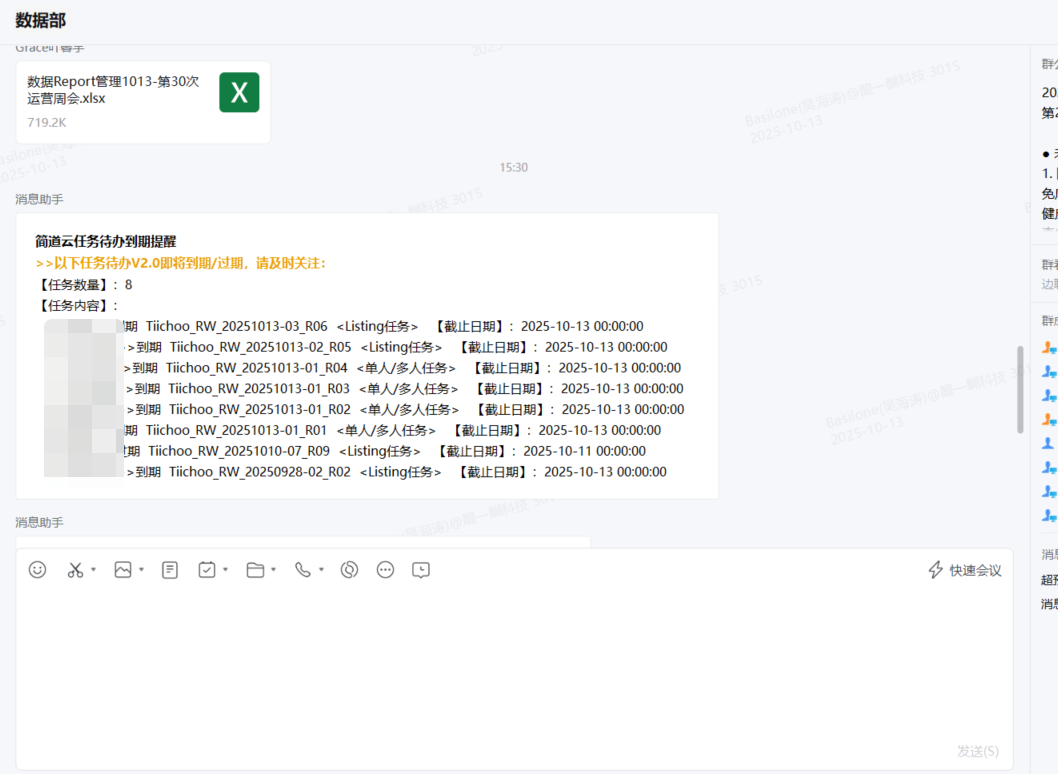1058x774 pixels.
Task: Click the chat vertical scrollbar
Action: (x=1020, y=389)
